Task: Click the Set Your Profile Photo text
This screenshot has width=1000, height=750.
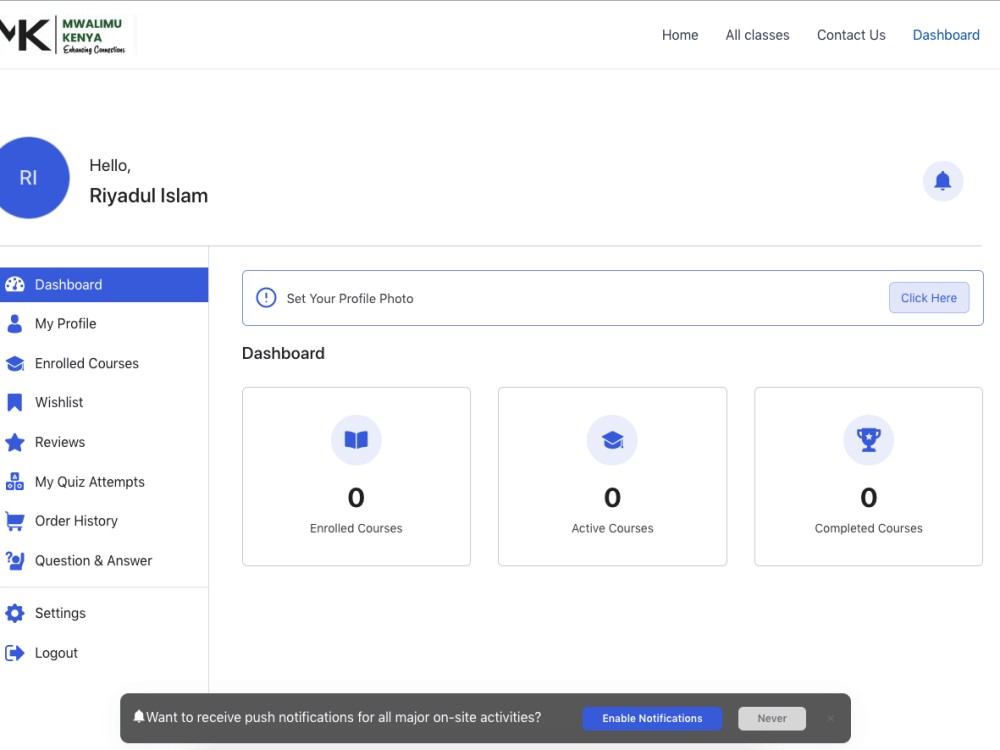Action: tap(349, 298)
